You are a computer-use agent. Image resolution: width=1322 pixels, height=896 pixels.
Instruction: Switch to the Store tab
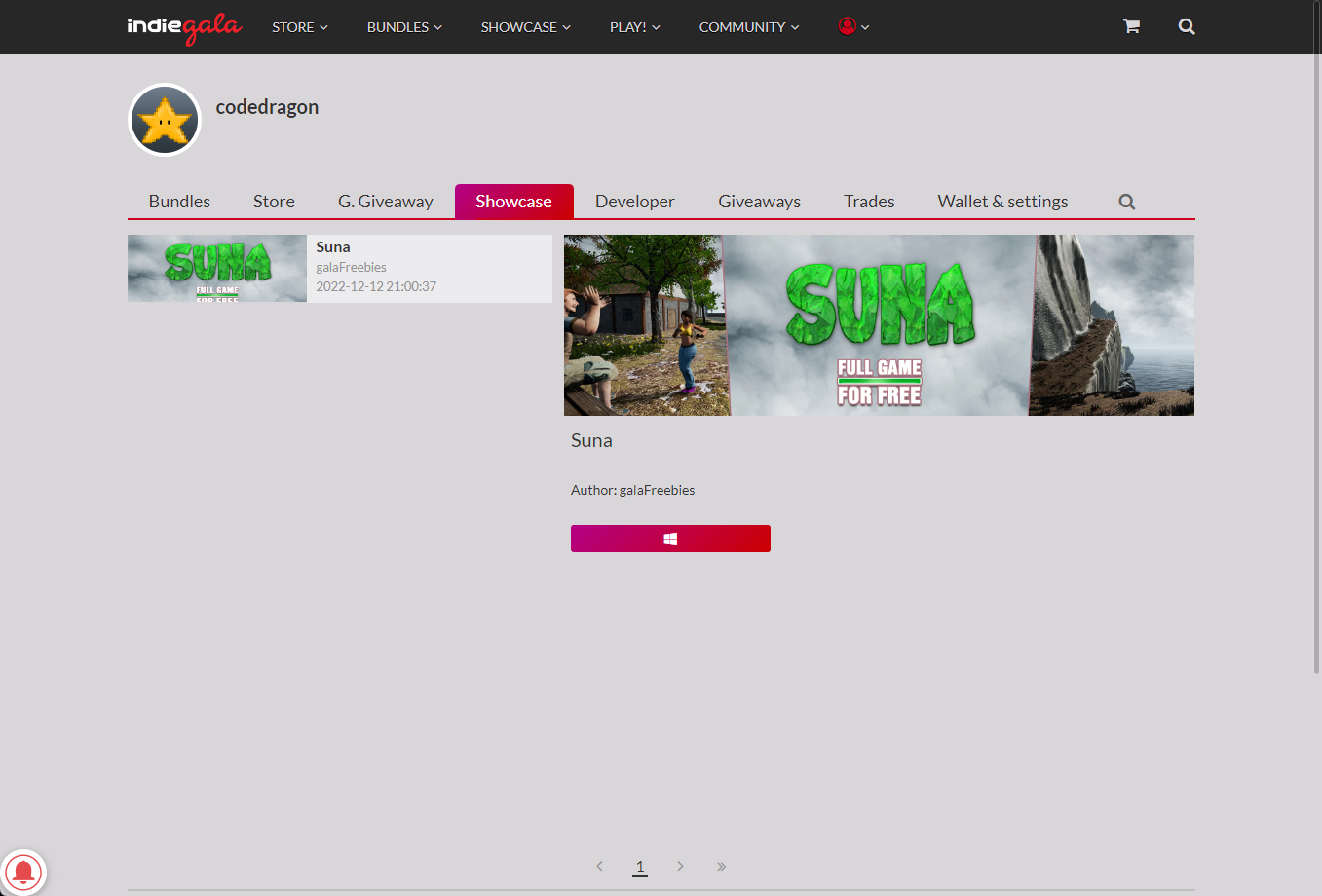(274, 202)
